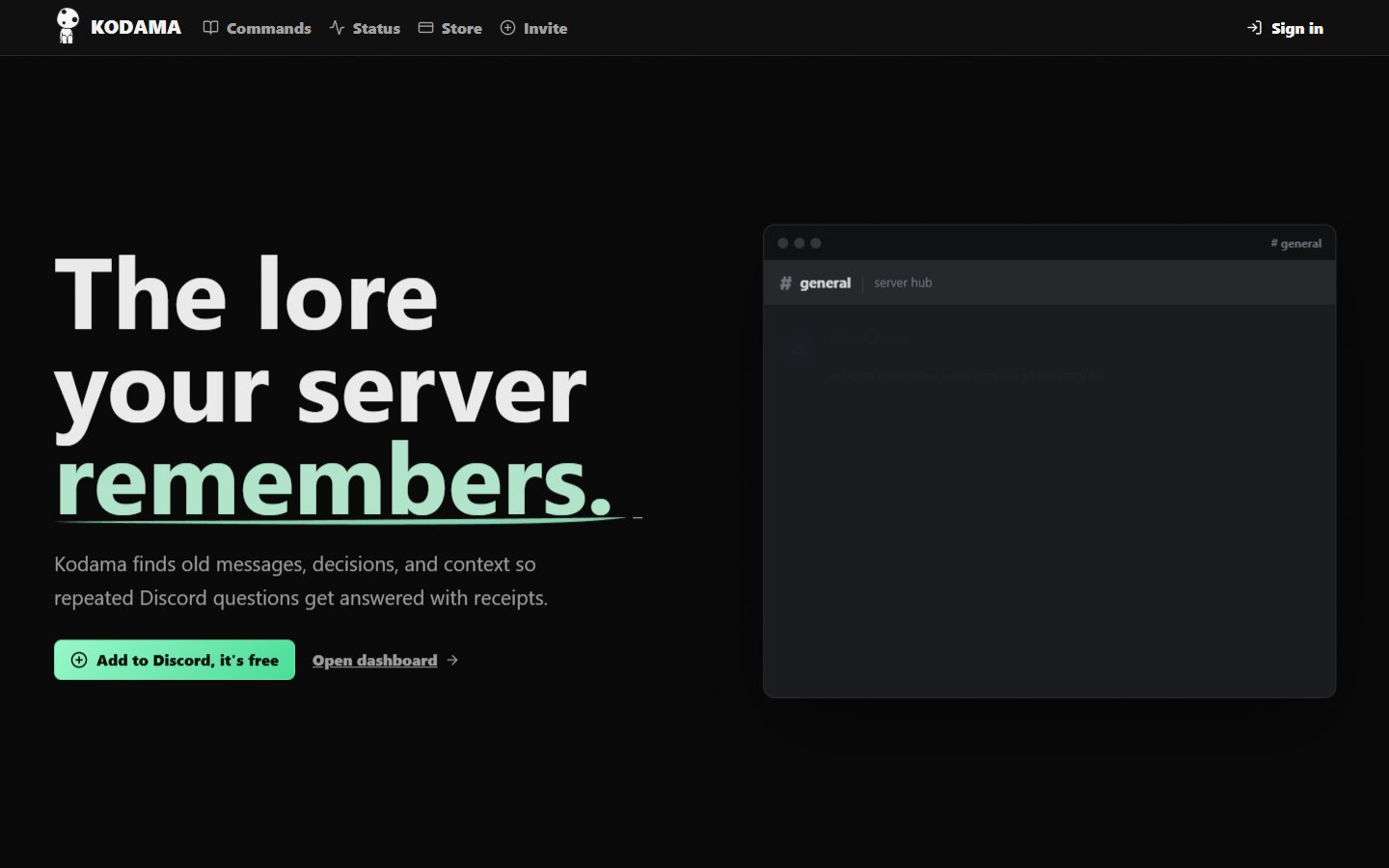The image size is (1389, 868).
Task: Click the line starting 'Kodama finds old messages'
Action: tap(295, 564)
